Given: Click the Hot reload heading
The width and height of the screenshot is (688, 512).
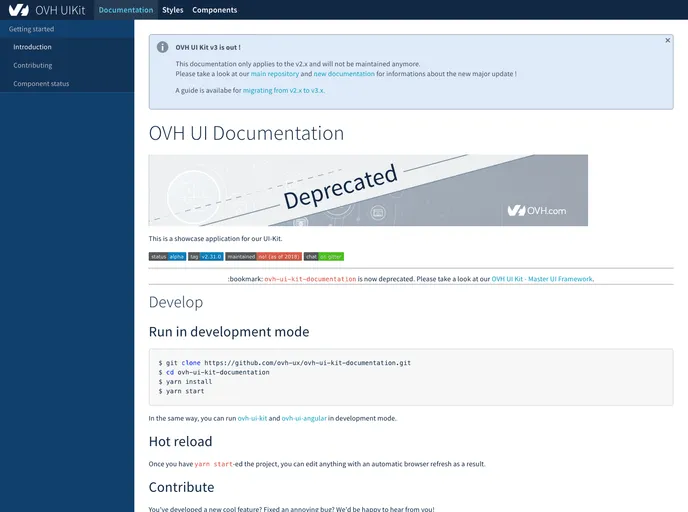Looking at the screenshot, I should coord(180,441).
